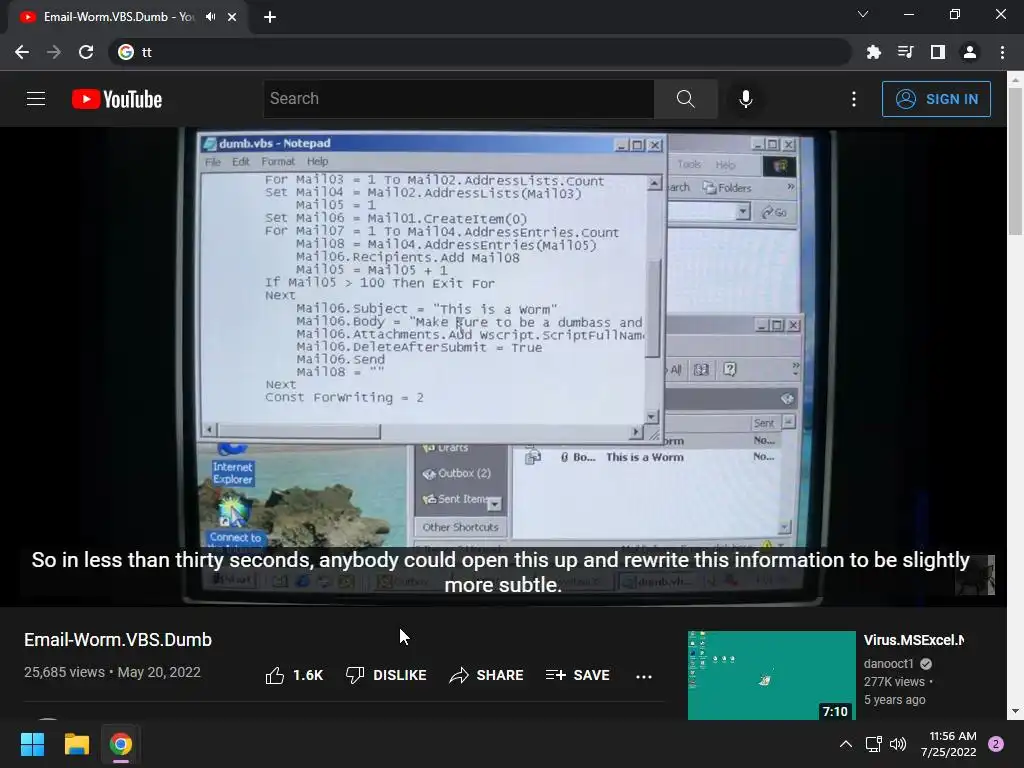Show hidden system tray icons
The width and height of the screenshot is (1024, 768).
[x=846, y=744]
